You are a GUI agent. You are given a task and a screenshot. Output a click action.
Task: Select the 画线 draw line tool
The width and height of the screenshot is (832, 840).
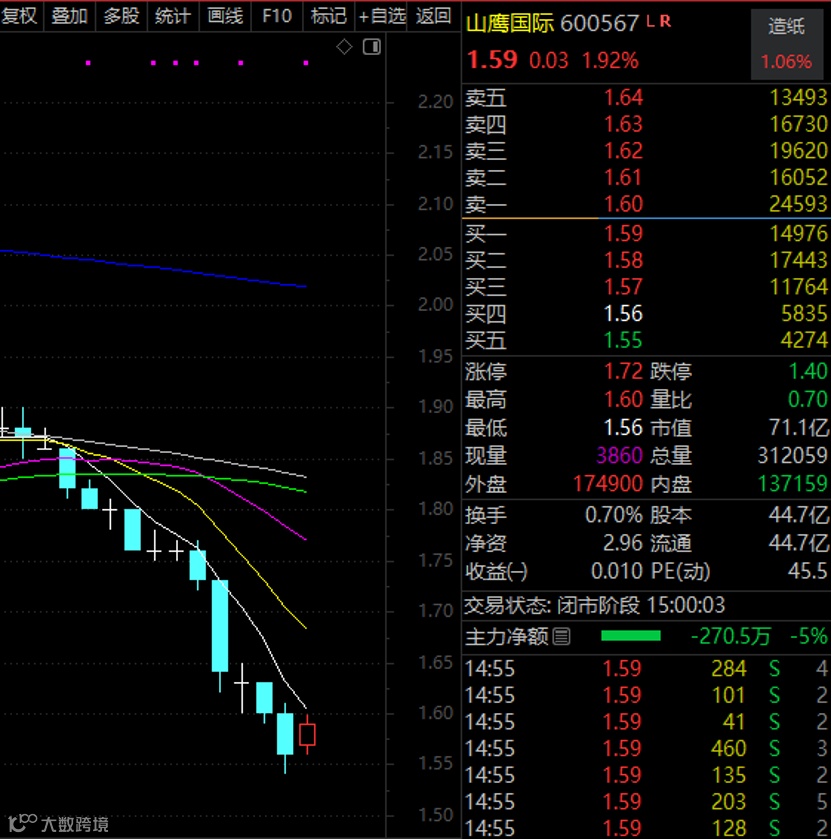(224, 16)
